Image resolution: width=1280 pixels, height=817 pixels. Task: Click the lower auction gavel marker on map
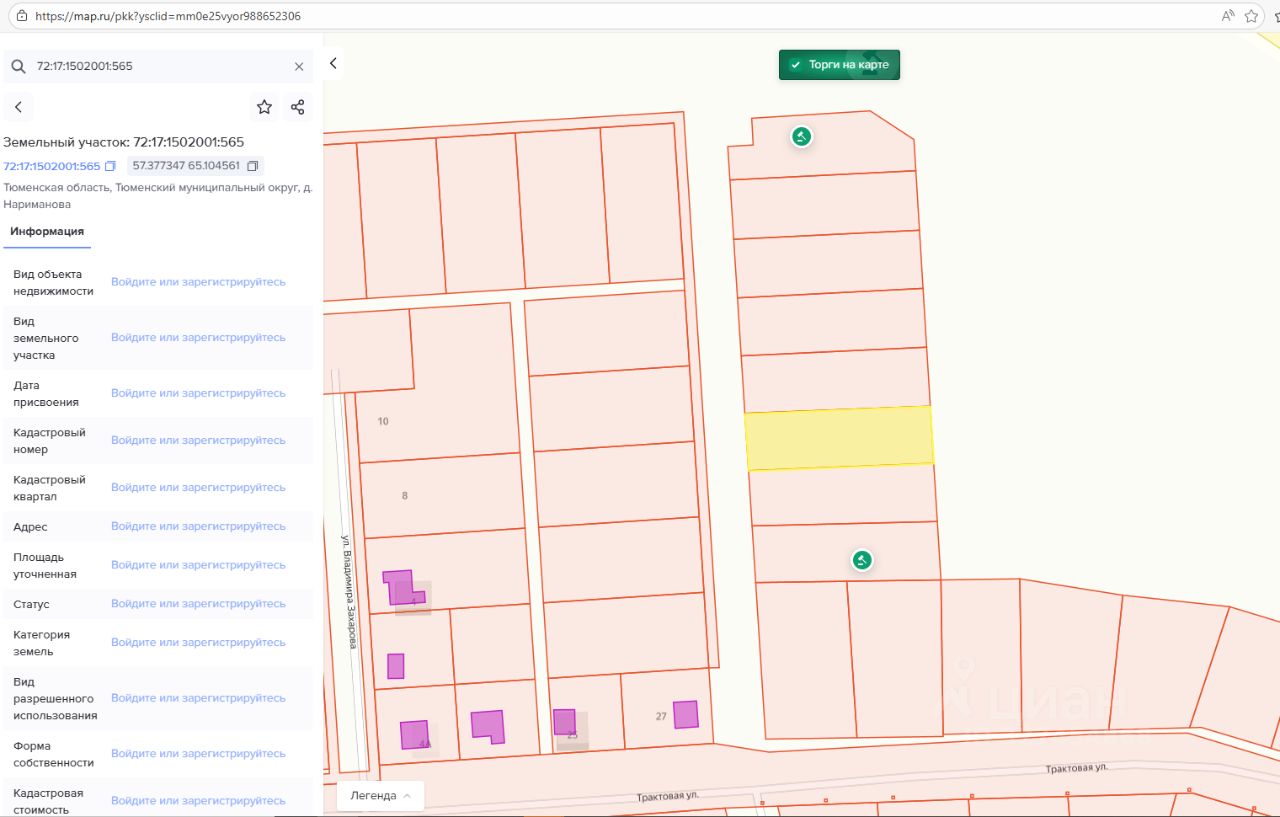(862, 560)
